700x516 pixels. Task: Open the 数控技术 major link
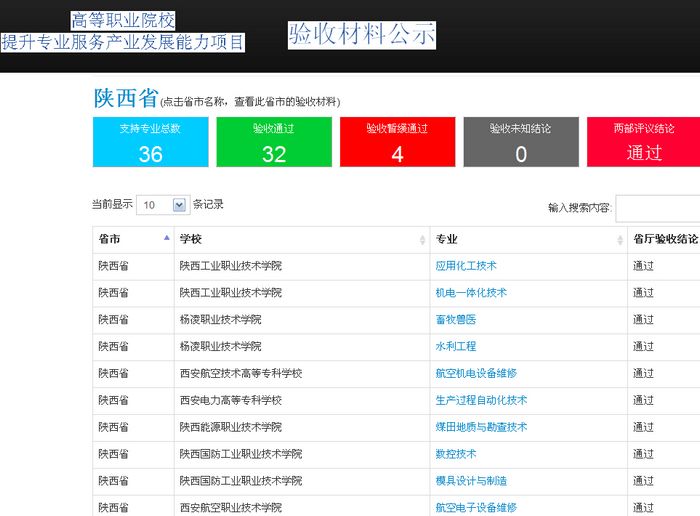(455, 454)
